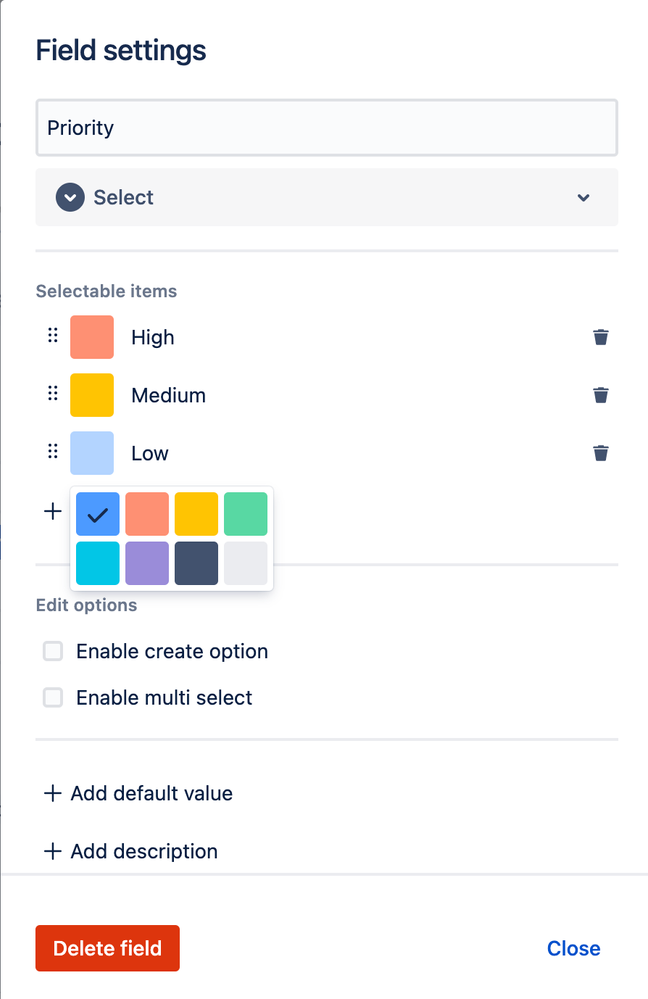Enable the create option checkbox
The height and width of the screenshot is (999, 648).
coord(53,652)
